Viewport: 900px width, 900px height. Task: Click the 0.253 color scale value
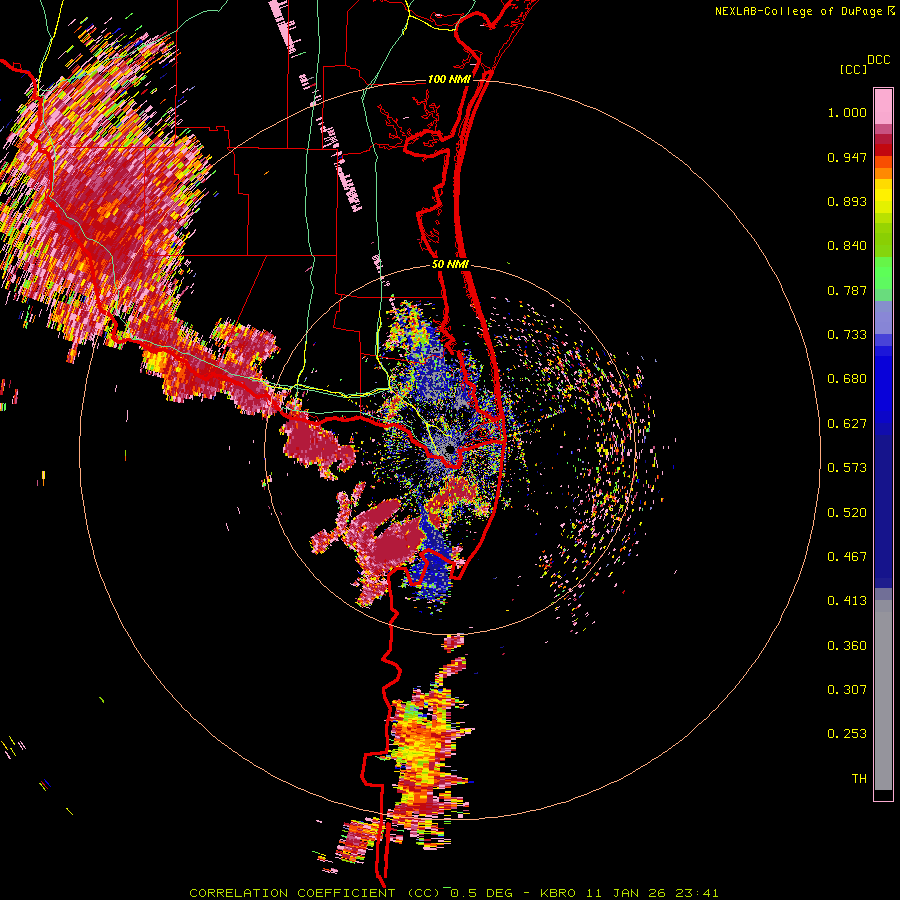[847, 734]
